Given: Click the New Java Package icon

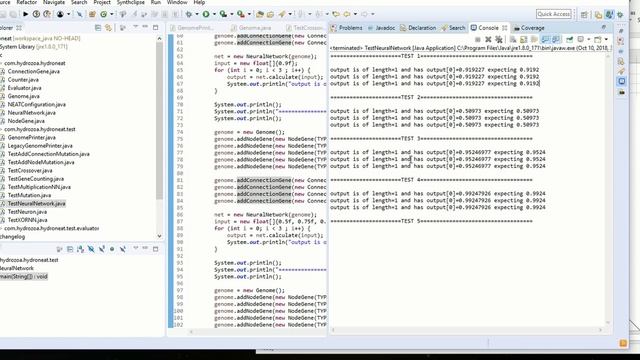Looking at the screenshot, I should [x=92, y=14].
